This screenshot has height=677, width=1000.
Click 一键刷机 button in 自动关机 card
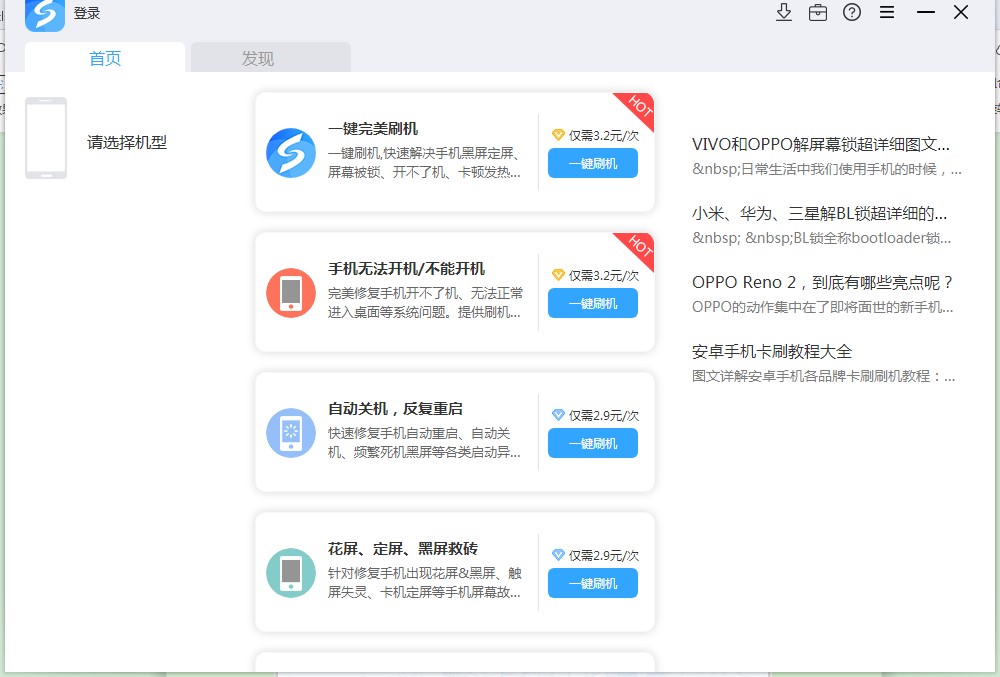(x=593, y=443)
